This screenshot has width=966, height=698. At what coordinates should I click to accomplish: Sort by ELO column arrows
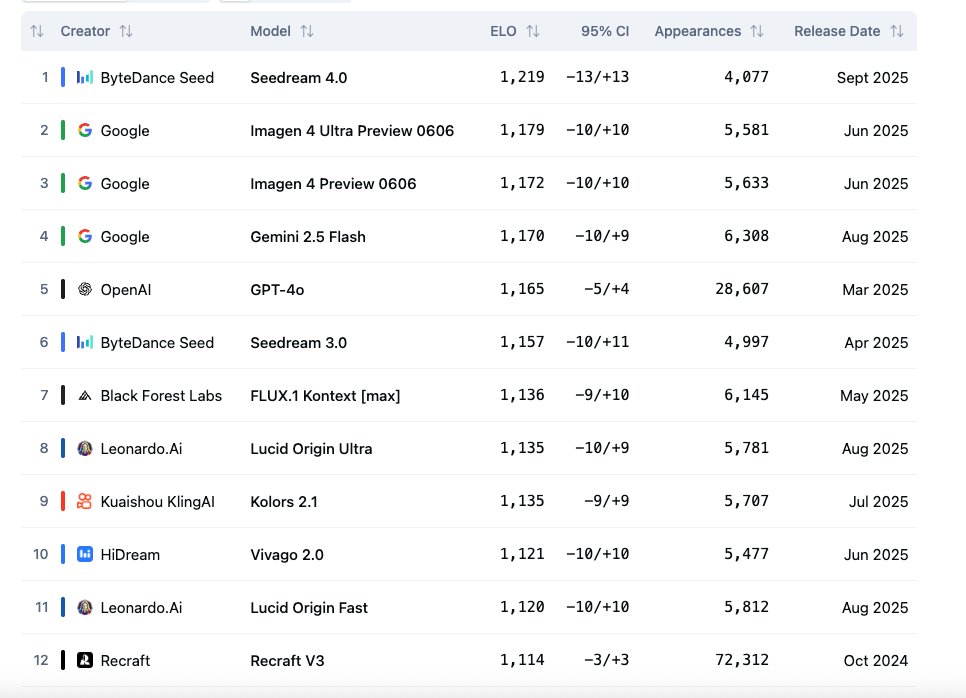coord(533,31)
